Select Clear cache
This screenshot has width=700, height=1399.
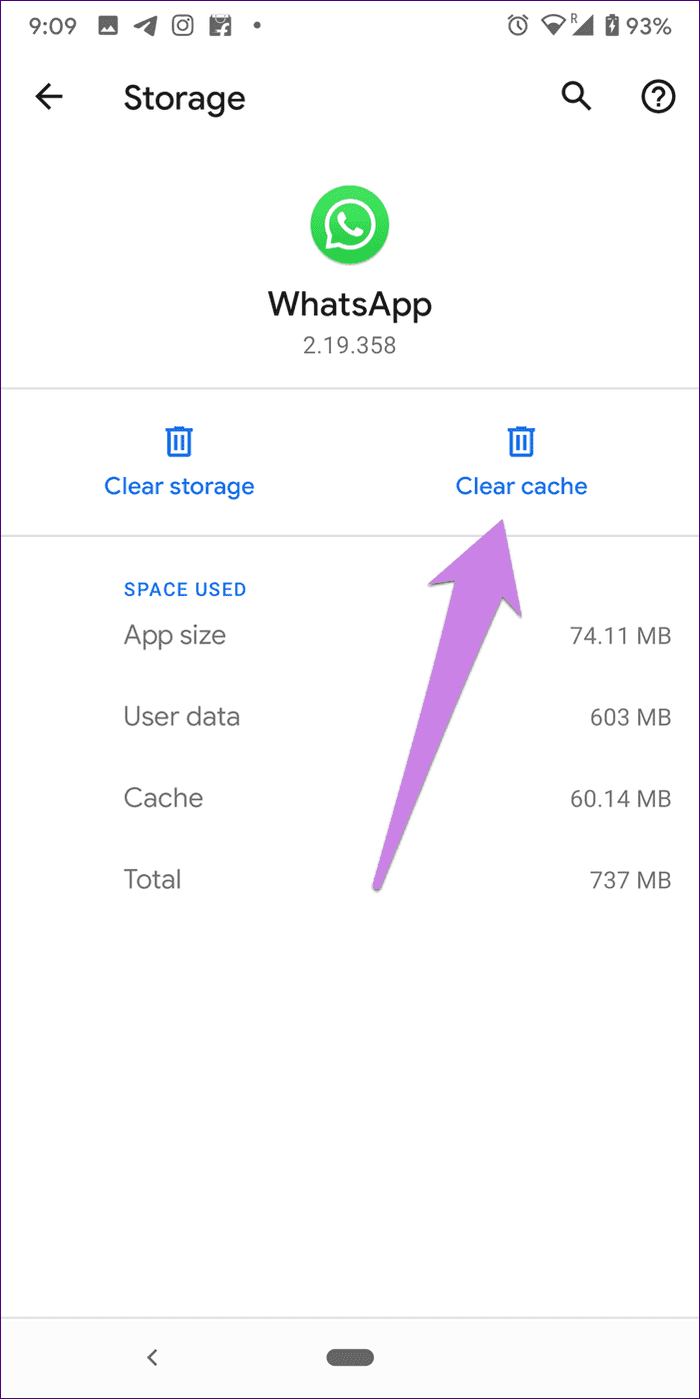pyautogui.click(x=521, y=486)
